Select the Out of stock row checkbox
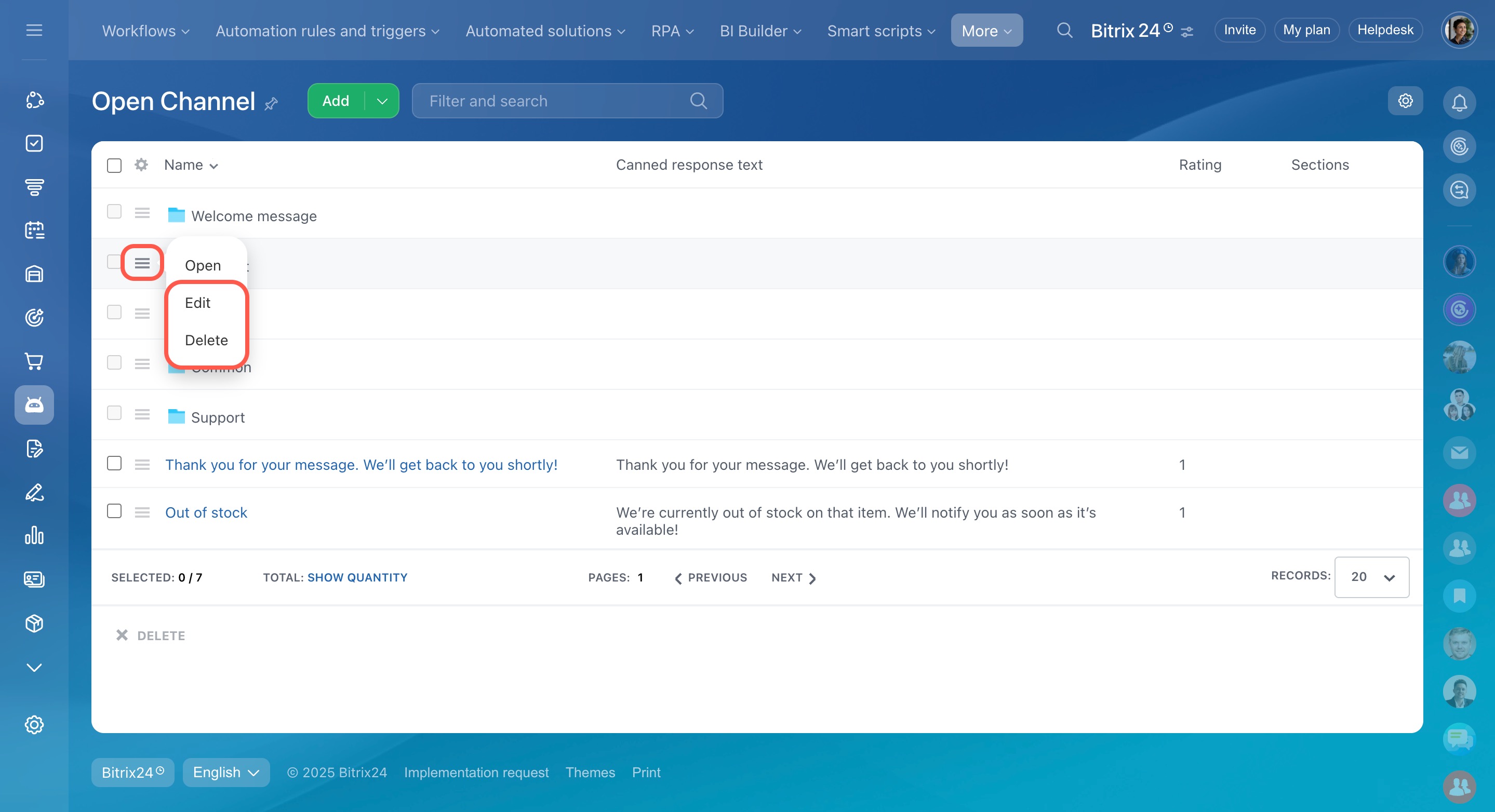The width and height of the screenshot is (1495, 812). 114,511
